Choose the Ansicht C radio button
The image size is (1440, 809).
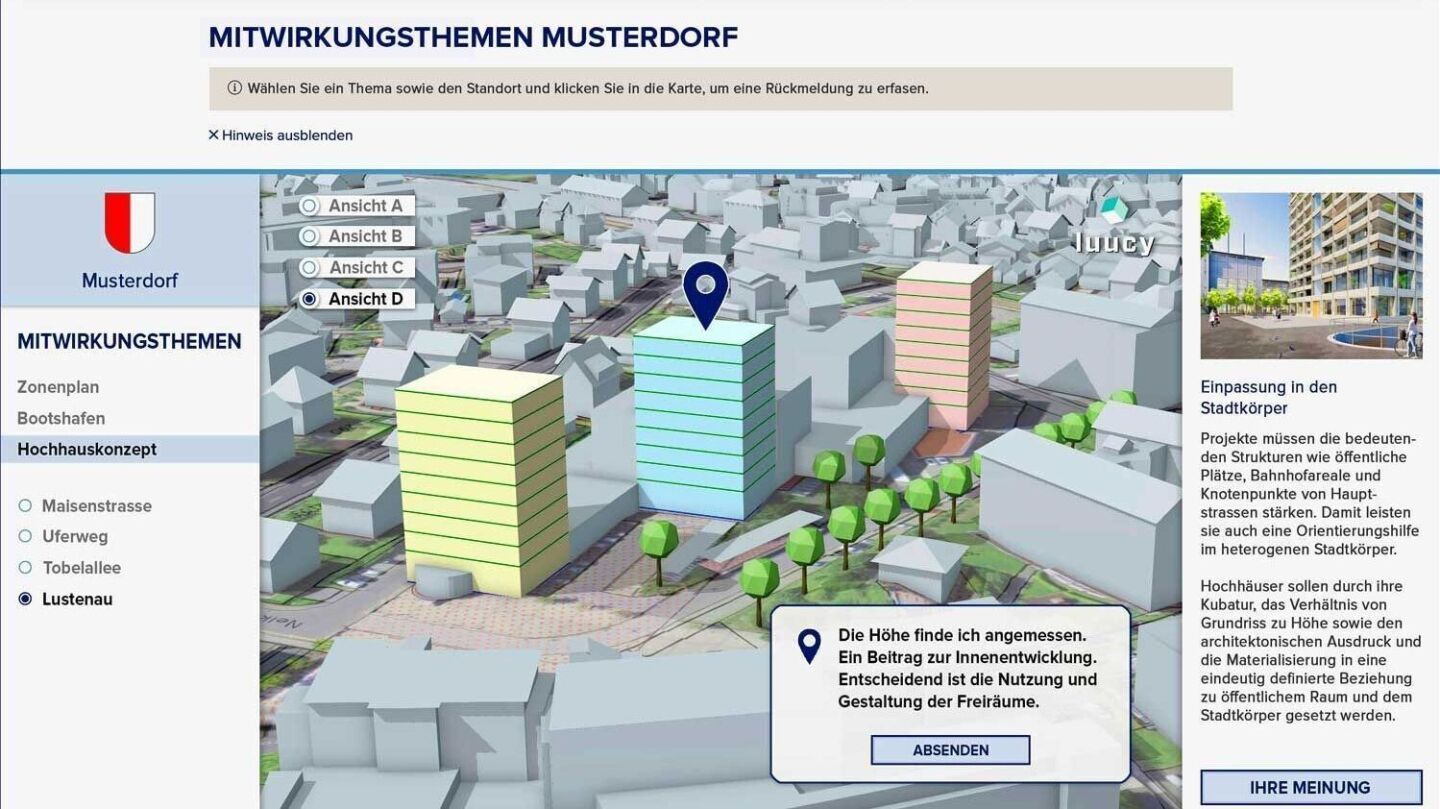(x=310, y=268)
